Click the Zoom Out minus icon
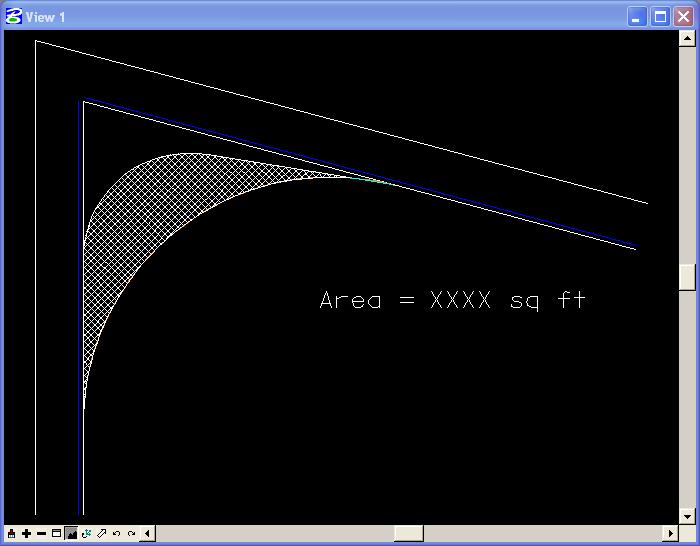Image resolution: width=700 pixels, height=546 pixels. [42, 533]
